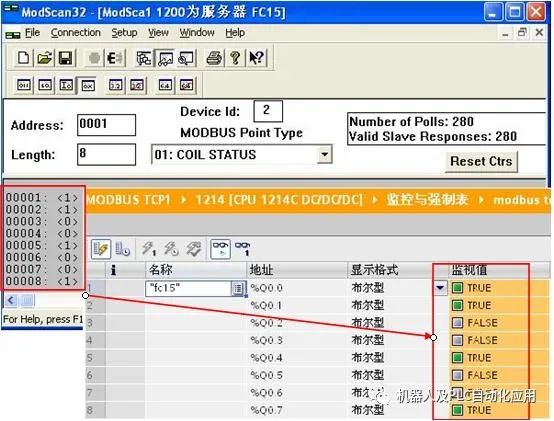Select the second 64-bit format icon
The height and width of the screenshot is (421, 554).
point(186,85)
